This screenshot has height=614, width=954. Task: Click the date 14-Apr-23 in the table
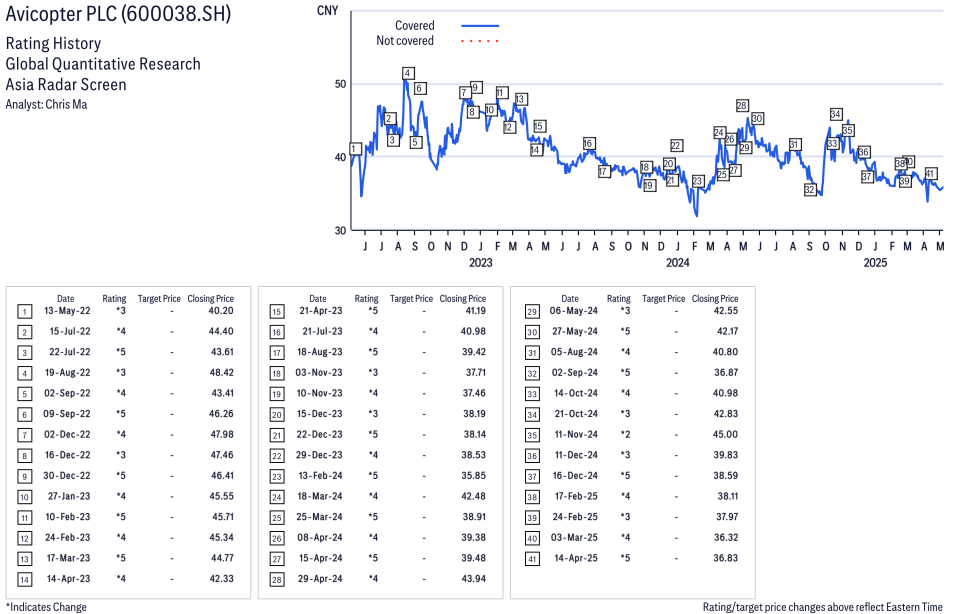[69, 579]
